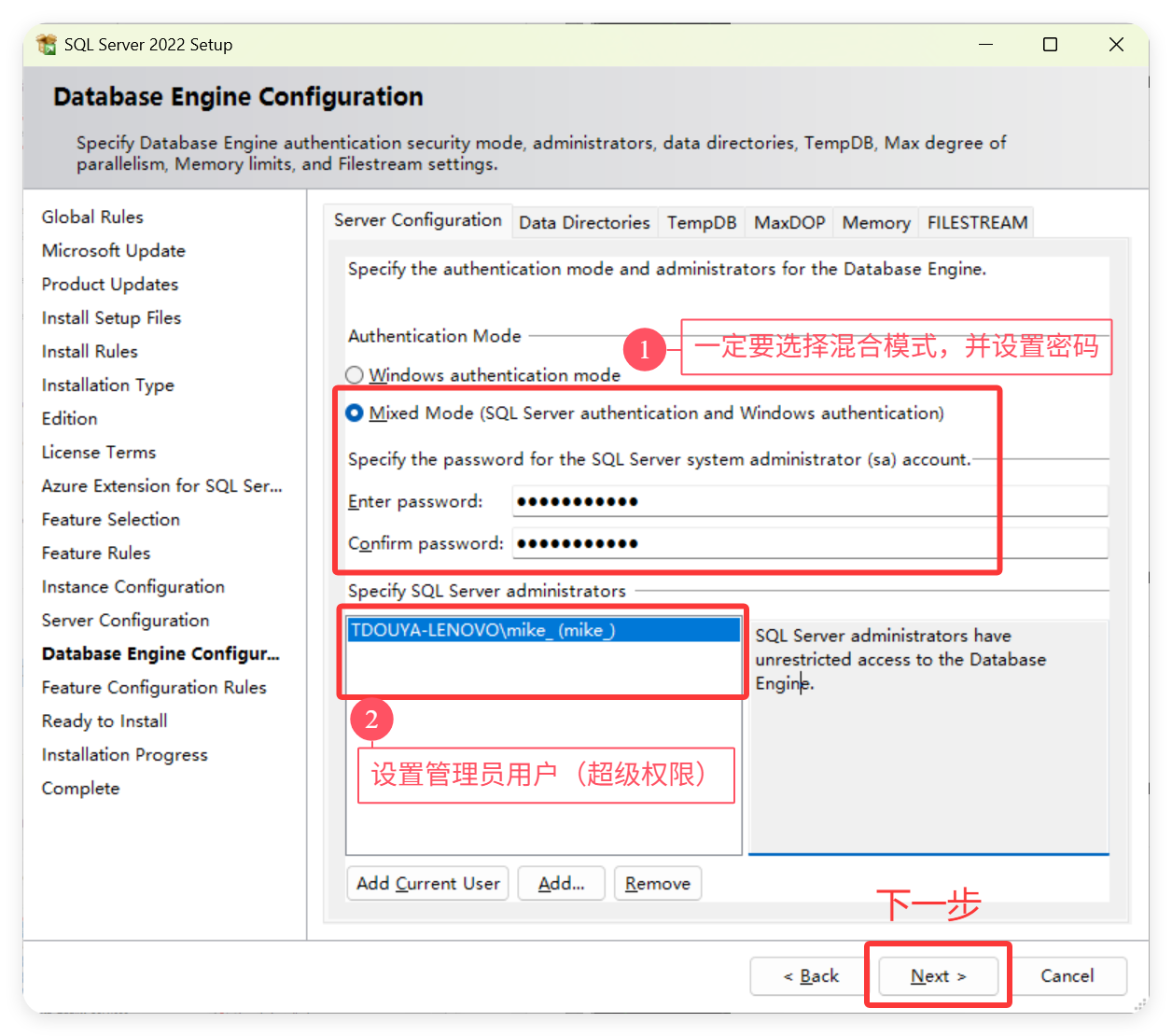Image resolution: width=1172 pixels, height=1036 pixels.
Task: Click Server Configuration step in sidebar
Action: pyautogui.click(x=125, y=620)
